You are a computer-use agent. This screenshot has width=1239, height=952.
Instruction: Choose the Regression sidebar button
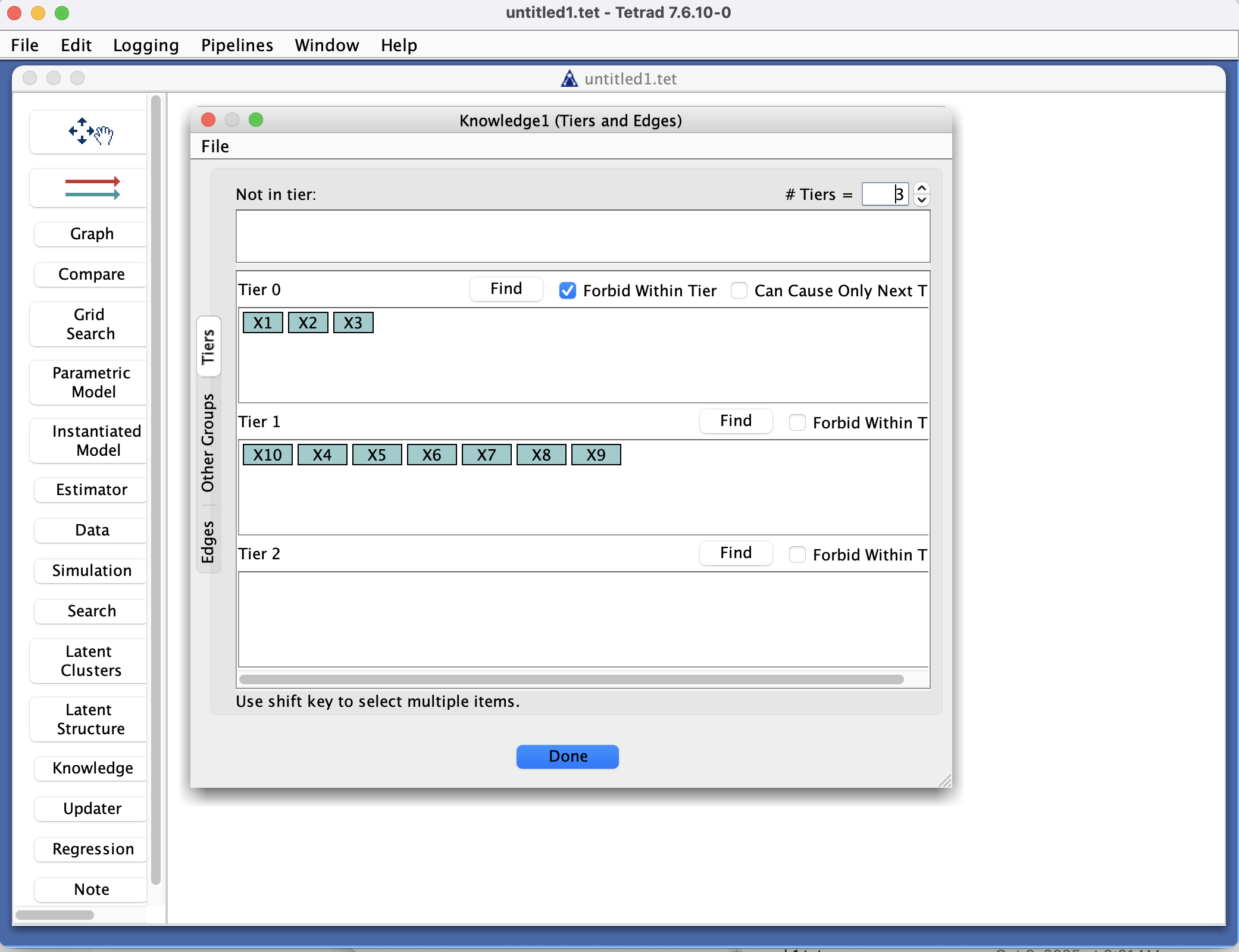[x=91, y=849]
